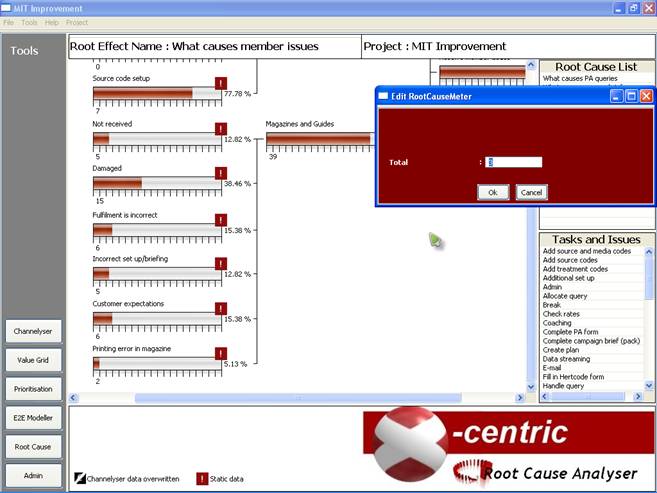657x493 pixels.
Task: Click static data icon by Incorrect set up/briefing
Action: (221, 264)
